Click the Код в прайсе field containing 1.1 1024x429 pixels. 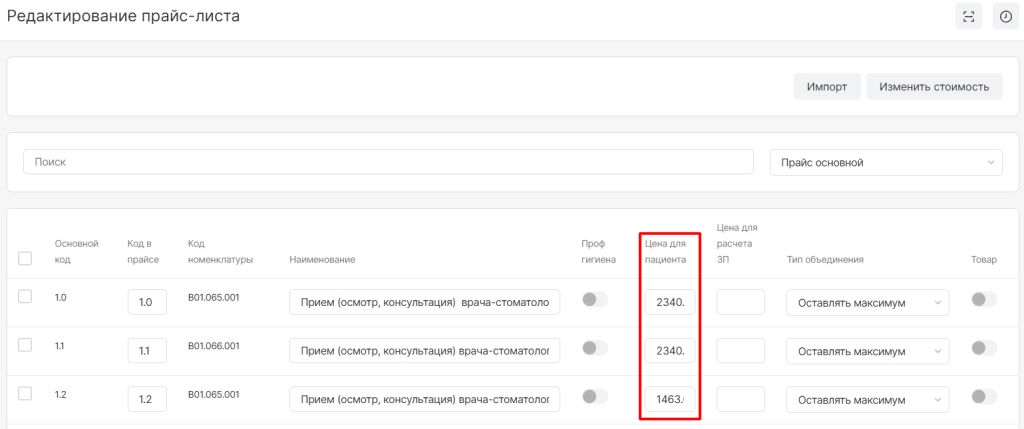[147, 351]
